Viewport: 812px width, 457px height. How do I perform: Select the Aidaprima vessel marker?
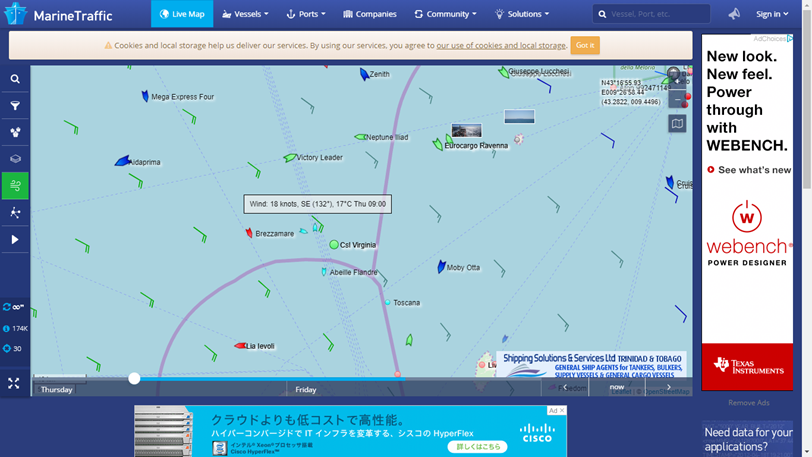tap(122, 161)
